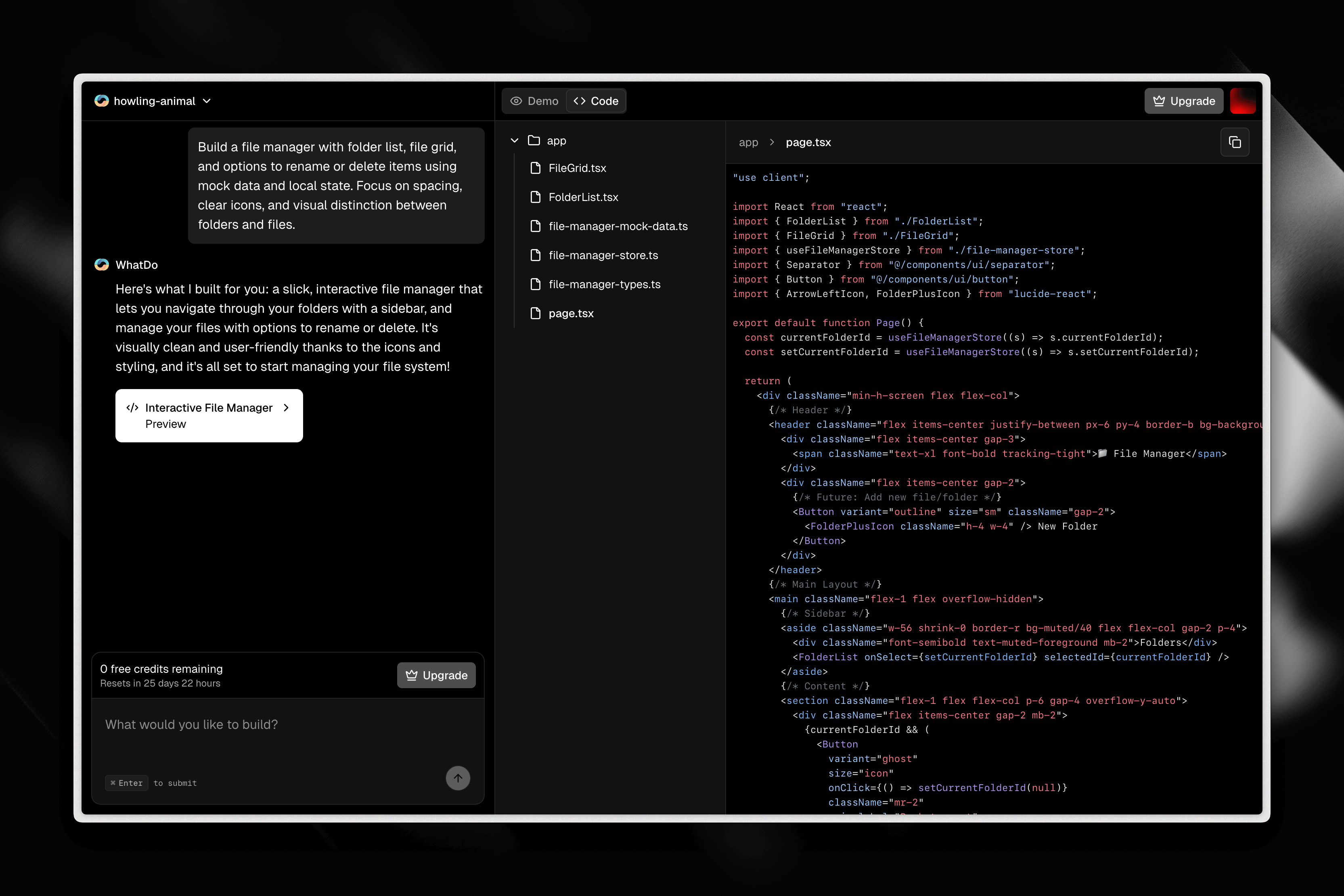Viewport: 1344px width, 896px height.
Task: Click the page.tsx breadcrumb label
Action: (808, 142)
